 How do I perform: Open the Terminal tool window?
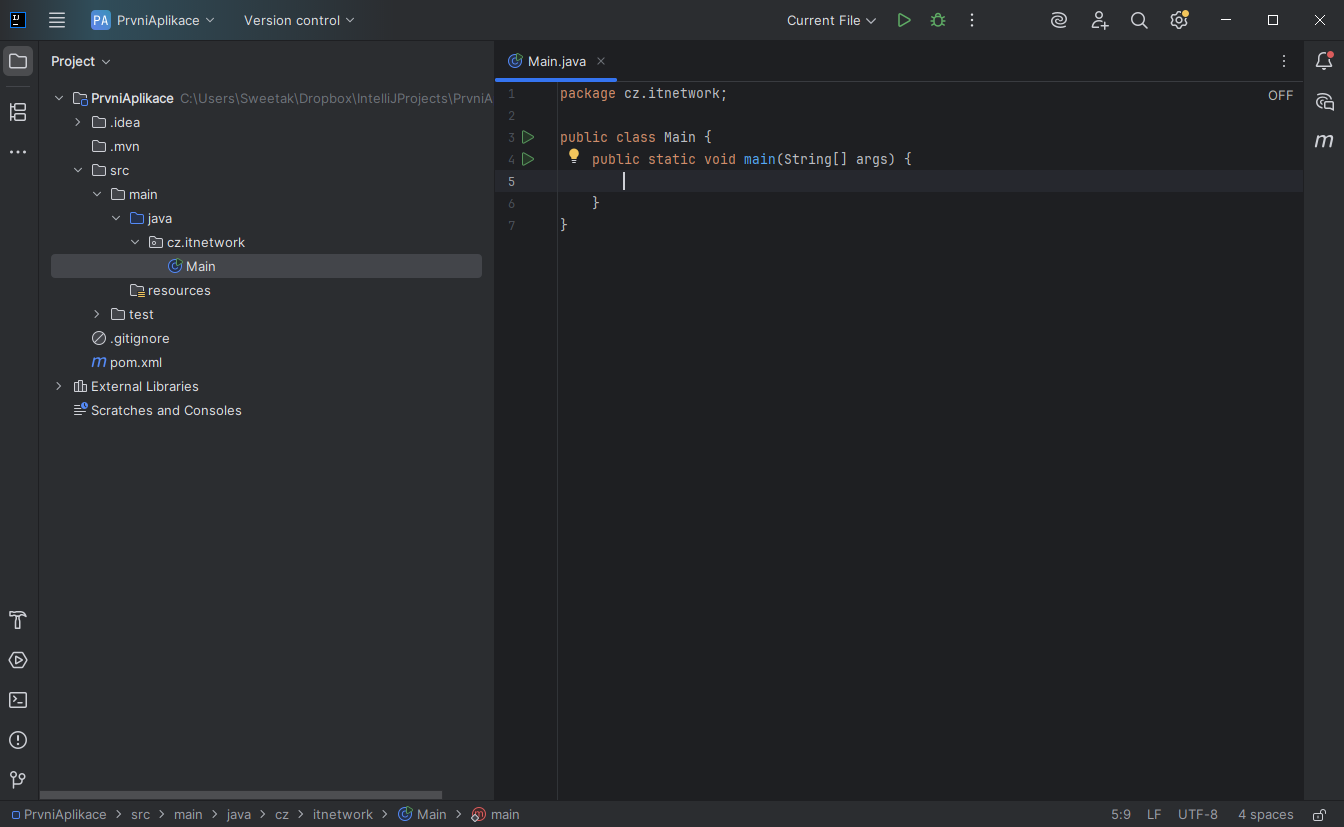click(18, 700)
